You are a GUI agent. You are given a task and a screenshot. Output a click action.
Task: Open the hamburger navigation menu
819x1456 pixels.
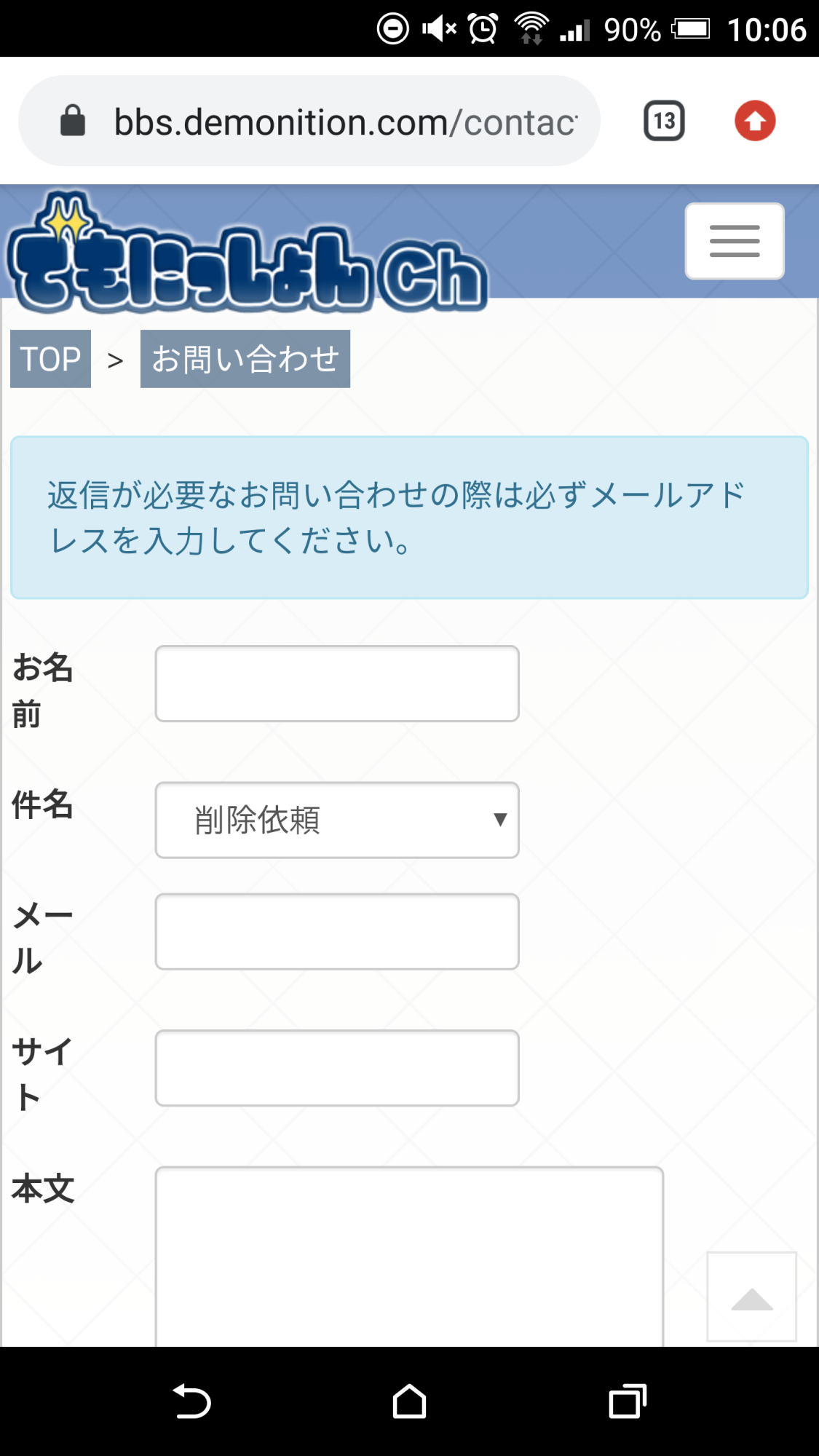pyautogui.click(x=734, y=241)
